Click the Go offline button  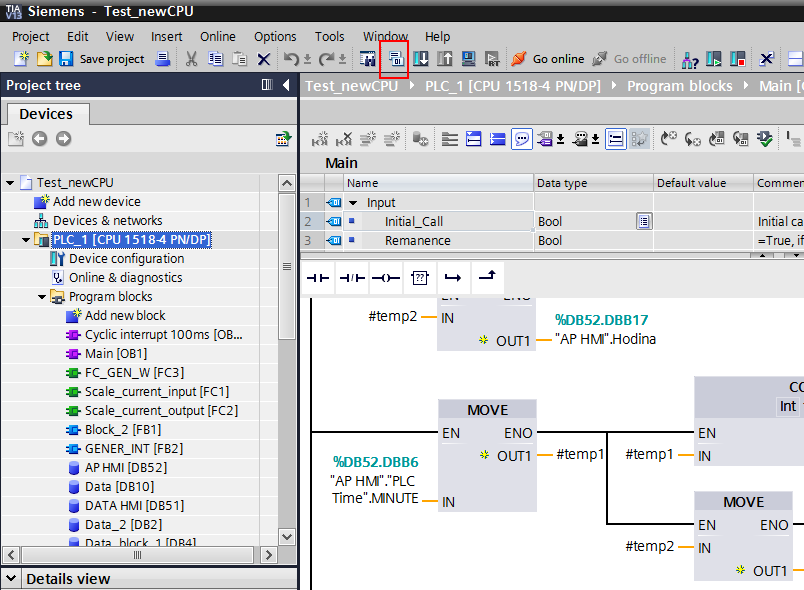point(629,59)
